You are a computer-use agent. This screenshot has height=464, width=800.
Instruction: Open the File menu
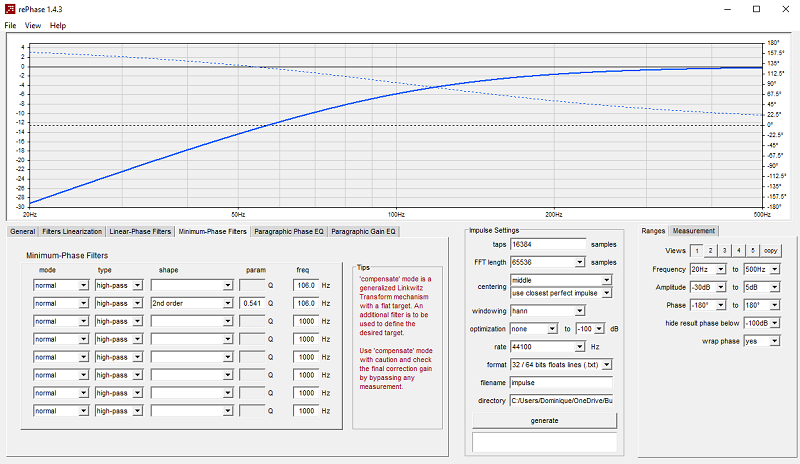(x=10, y=25)
